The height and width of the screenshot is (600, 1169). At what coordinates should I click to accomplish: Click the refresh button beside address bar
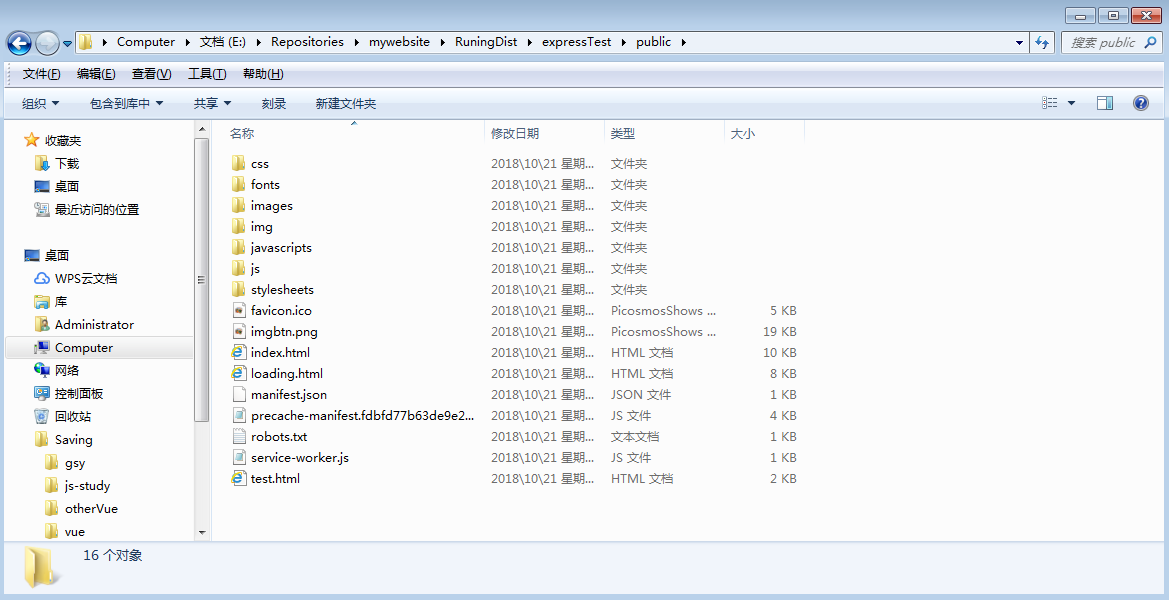pyautogui.click(x=1042, y=42)
